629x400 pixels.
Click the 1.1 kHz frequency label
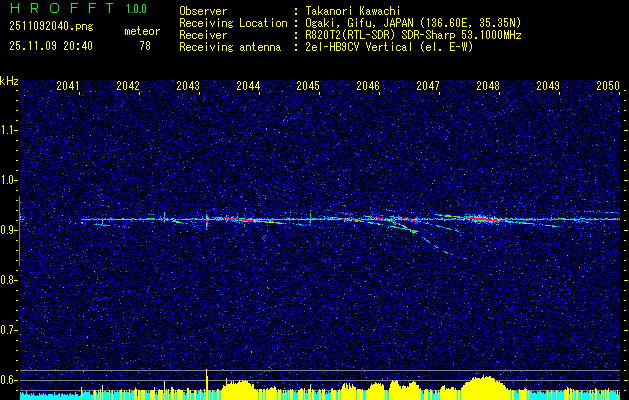click(x=8, y=130)
